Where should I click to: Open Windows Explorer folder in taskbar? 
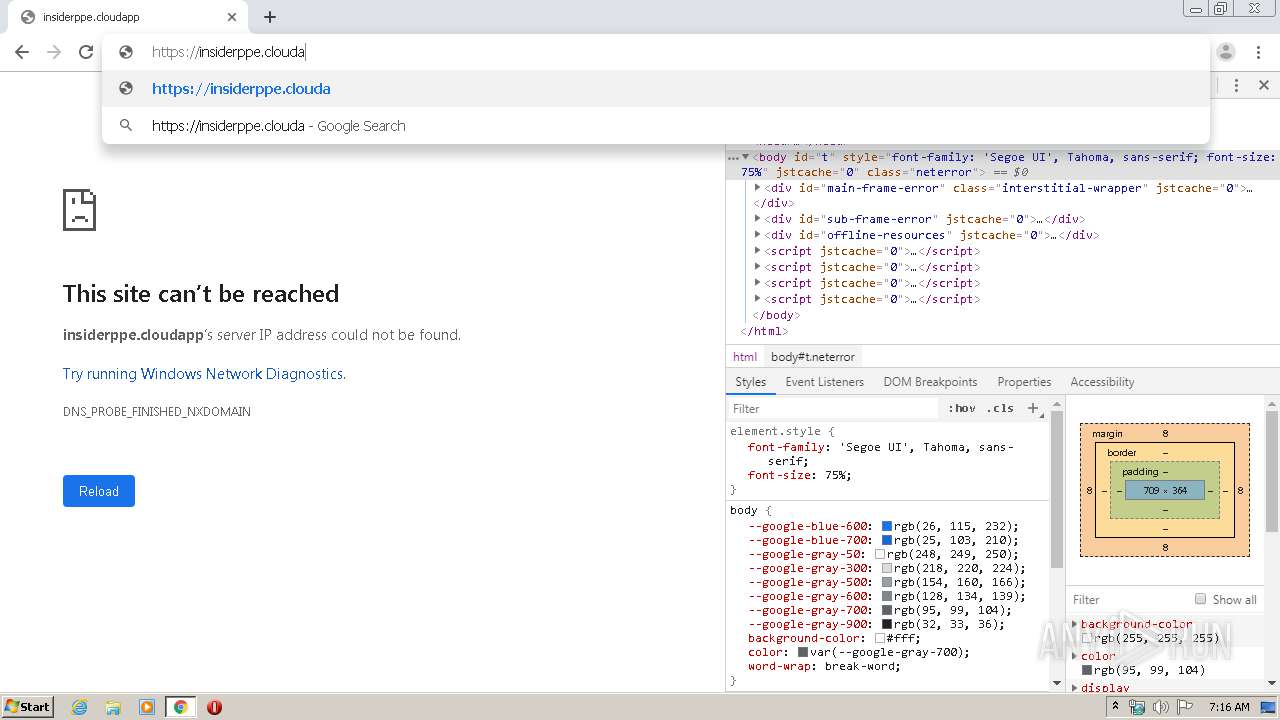coord(113,707)
